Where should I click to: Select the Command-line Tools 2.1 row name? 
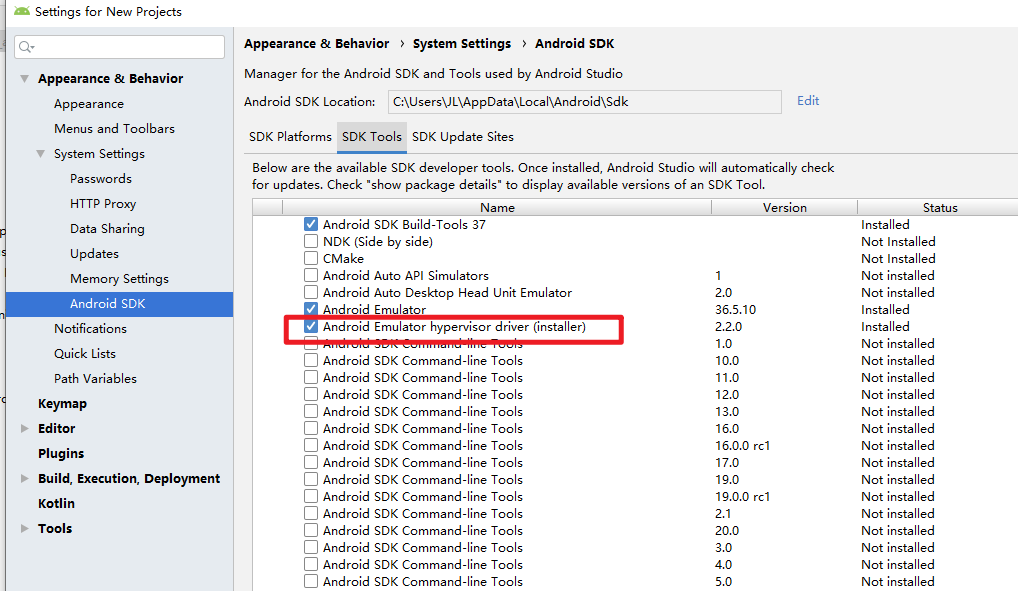coord(423,514)
